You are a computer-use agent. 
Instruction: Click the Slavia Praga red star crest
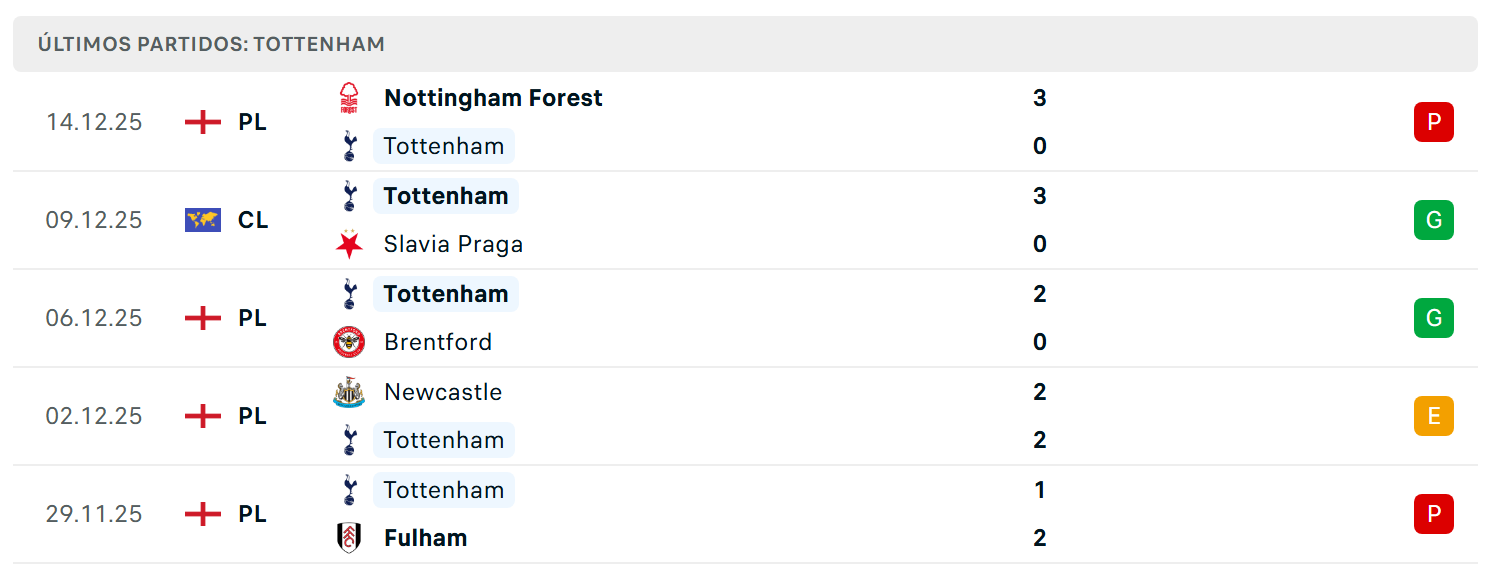[349, 244]
